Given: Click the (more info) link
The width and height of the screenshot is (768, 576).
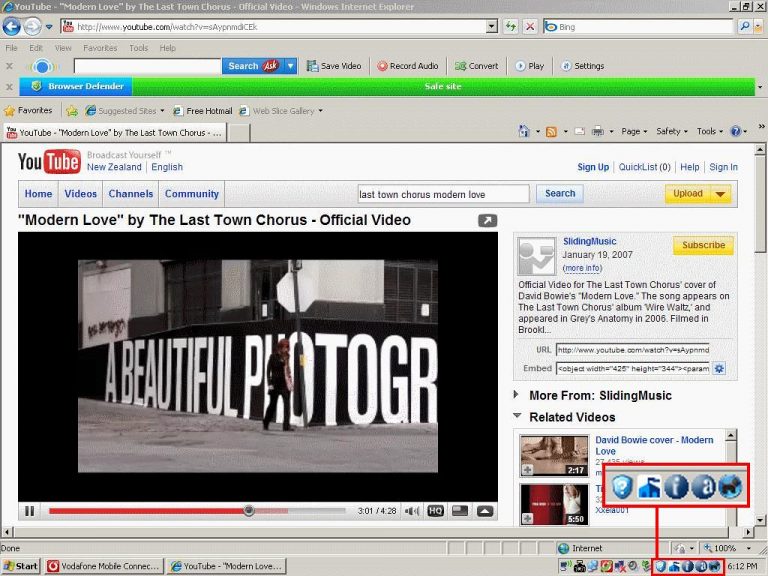Looking at the screenshot, I should click(x=582, y=268).
